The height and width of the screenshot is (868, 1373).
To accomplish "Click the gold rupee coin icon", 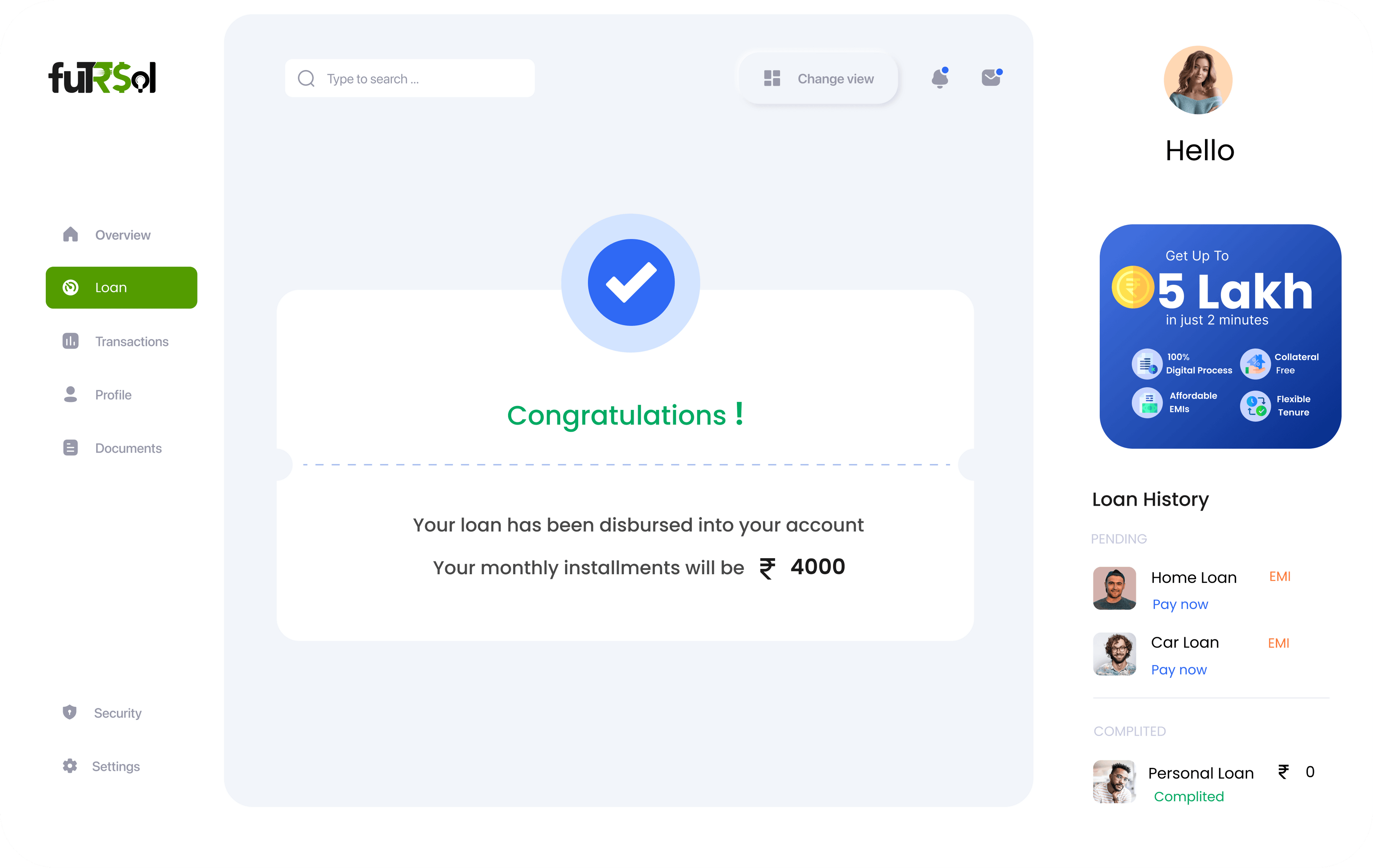I will 1132,287.
